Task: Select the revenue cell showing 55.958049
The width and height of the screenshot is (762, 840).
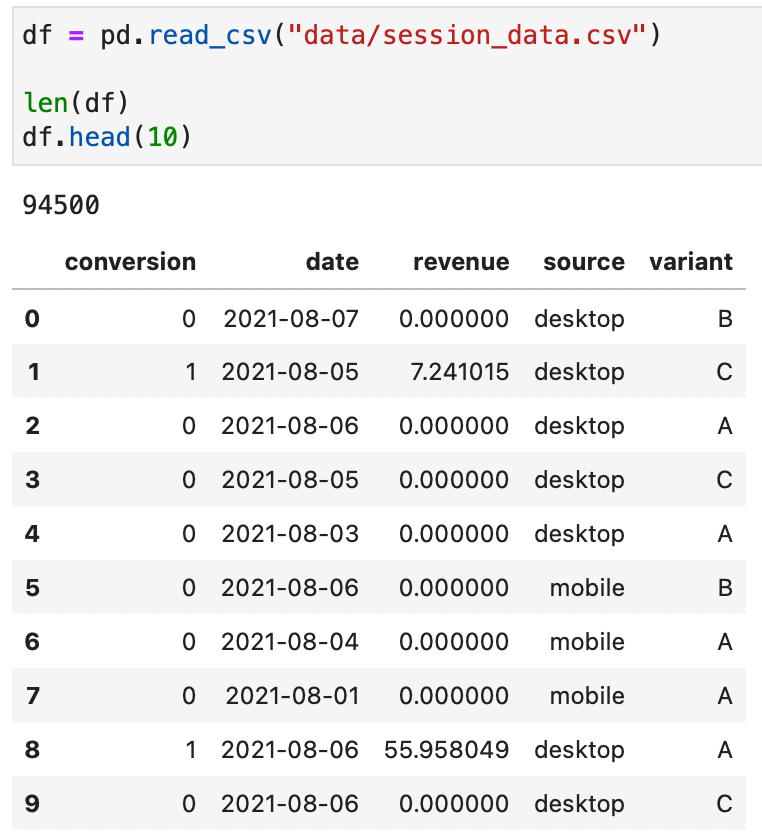Action: [x=447, y=750]
